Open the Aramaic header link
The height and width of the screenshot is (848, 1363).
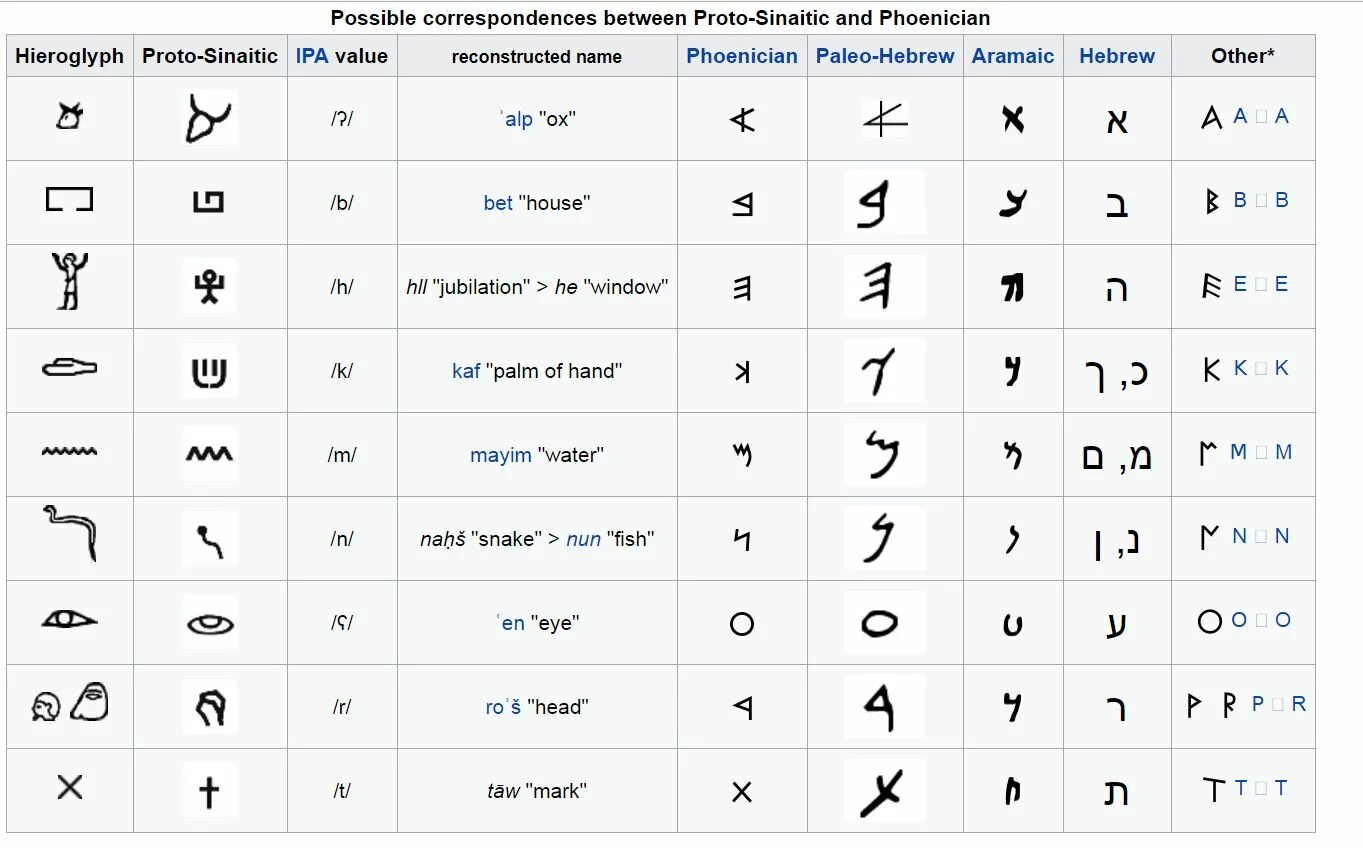[1013, 56]
